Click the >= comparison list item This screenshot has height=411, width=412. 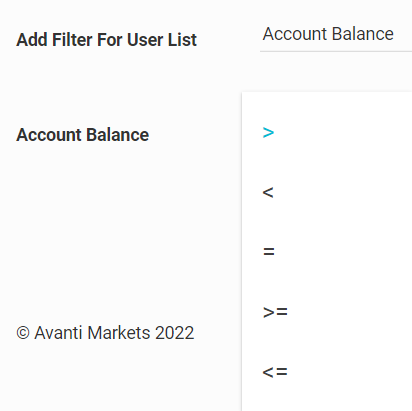point(275,312)
